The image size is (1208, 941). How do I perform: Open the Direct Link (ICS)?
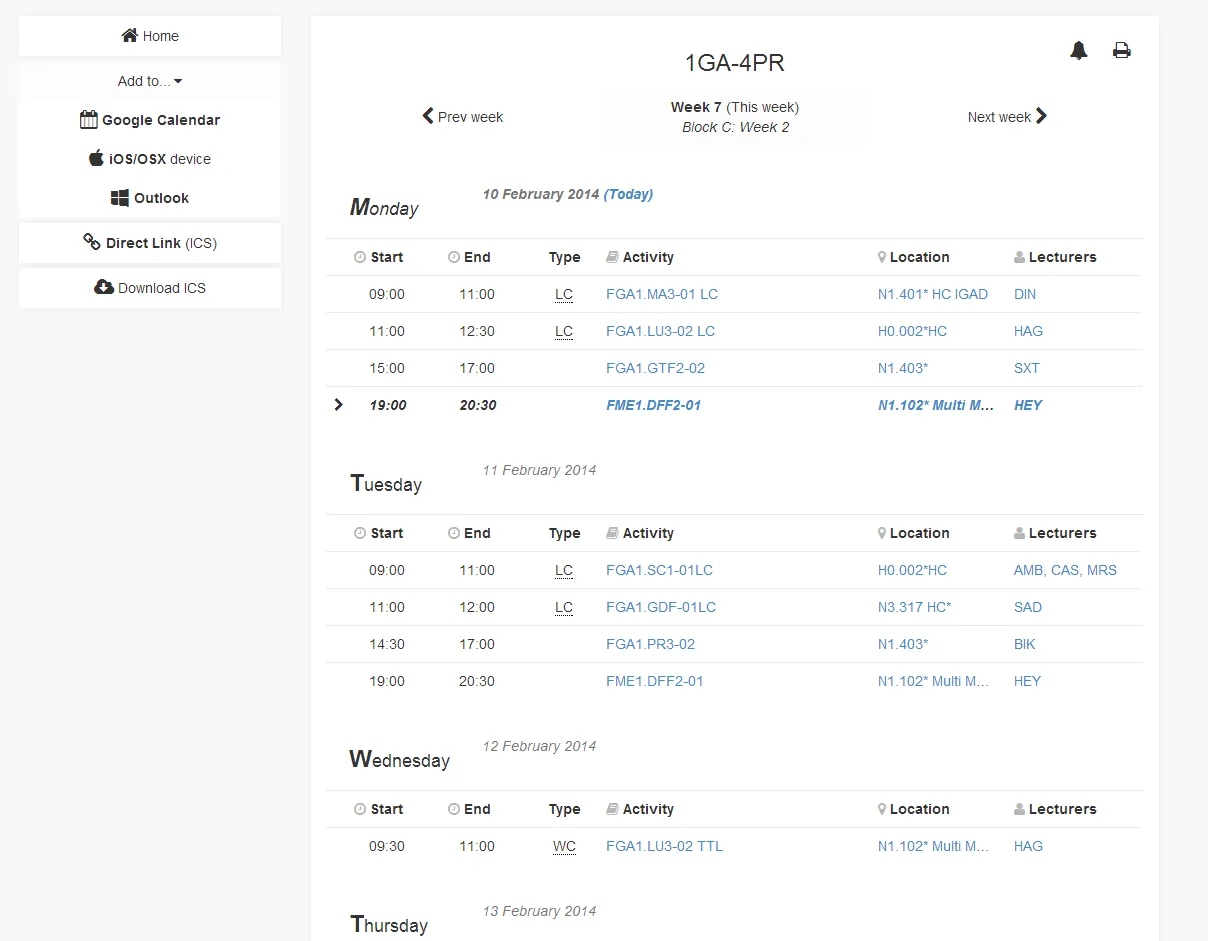[150, 243]
